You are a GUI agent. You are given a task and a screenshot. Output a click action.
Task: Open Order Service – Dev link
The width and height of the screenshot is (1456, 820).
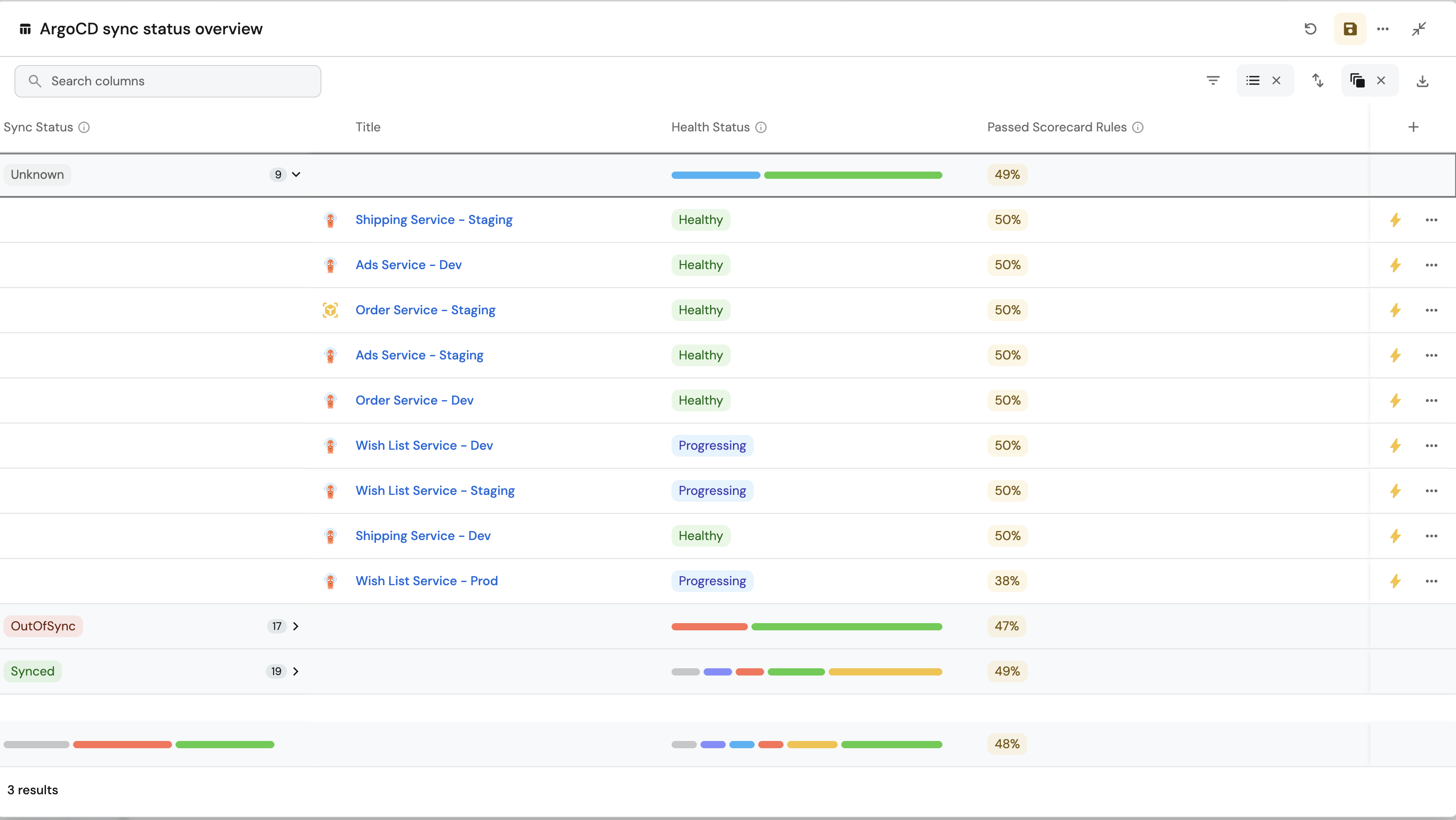[x=414, y=401]
